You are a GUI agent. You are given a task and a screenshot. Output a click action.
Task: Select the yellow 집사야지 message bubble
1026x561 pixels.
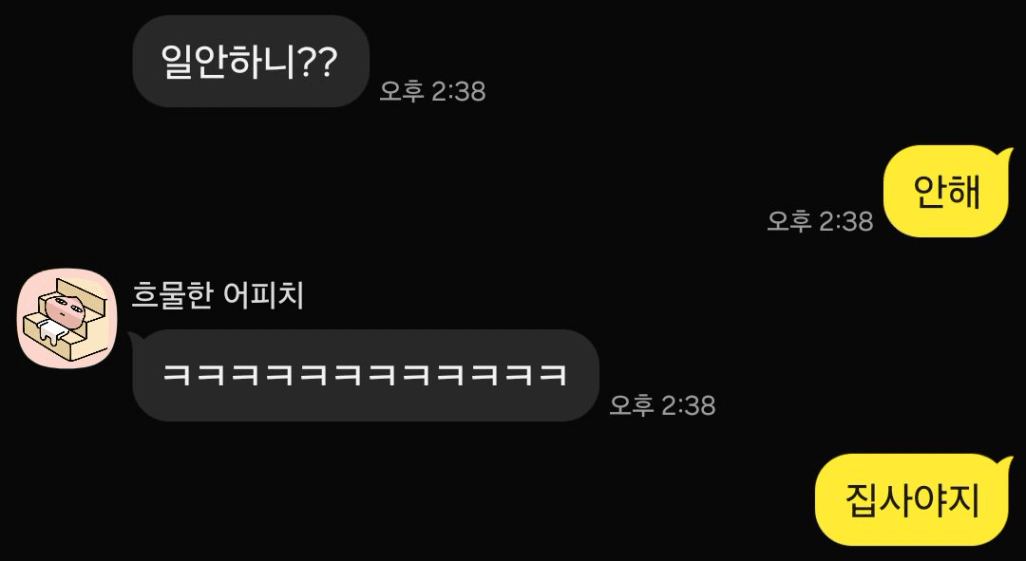(x=913, y=500)
